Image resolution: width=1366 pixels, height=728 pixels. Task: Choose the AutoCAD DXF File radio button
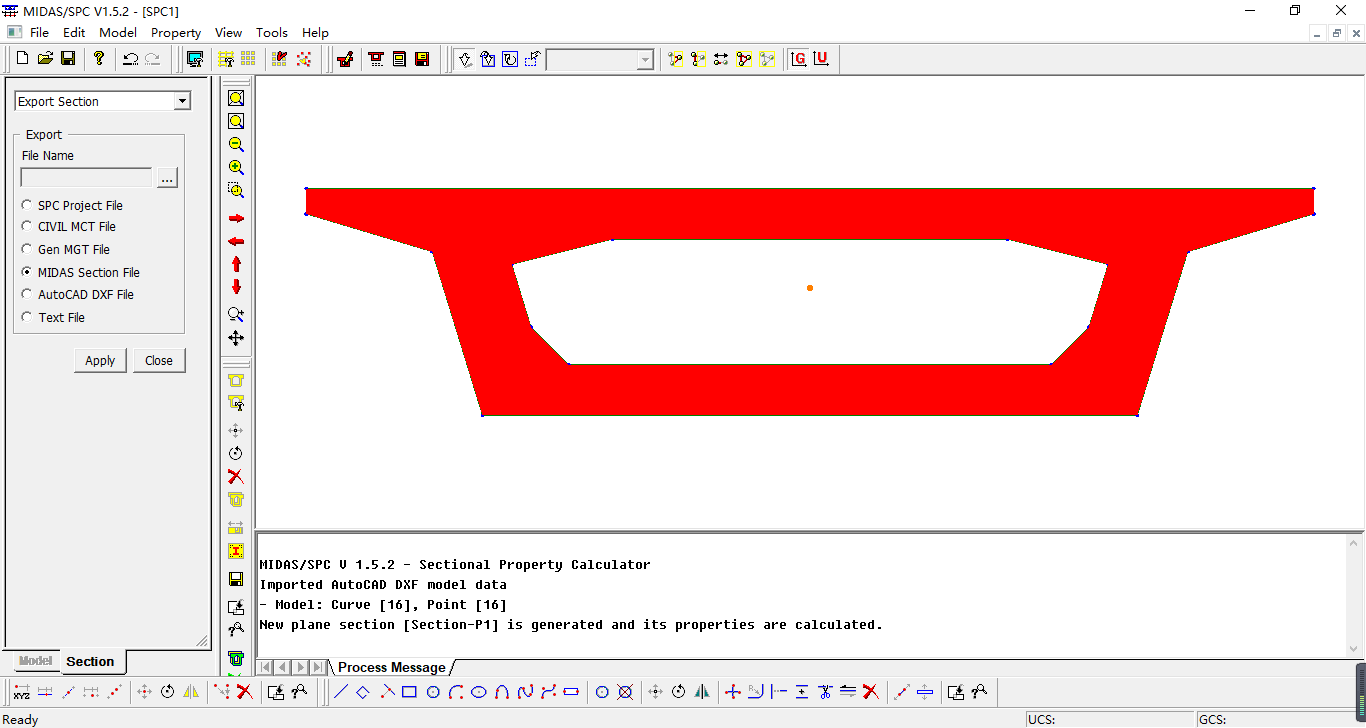27,294
